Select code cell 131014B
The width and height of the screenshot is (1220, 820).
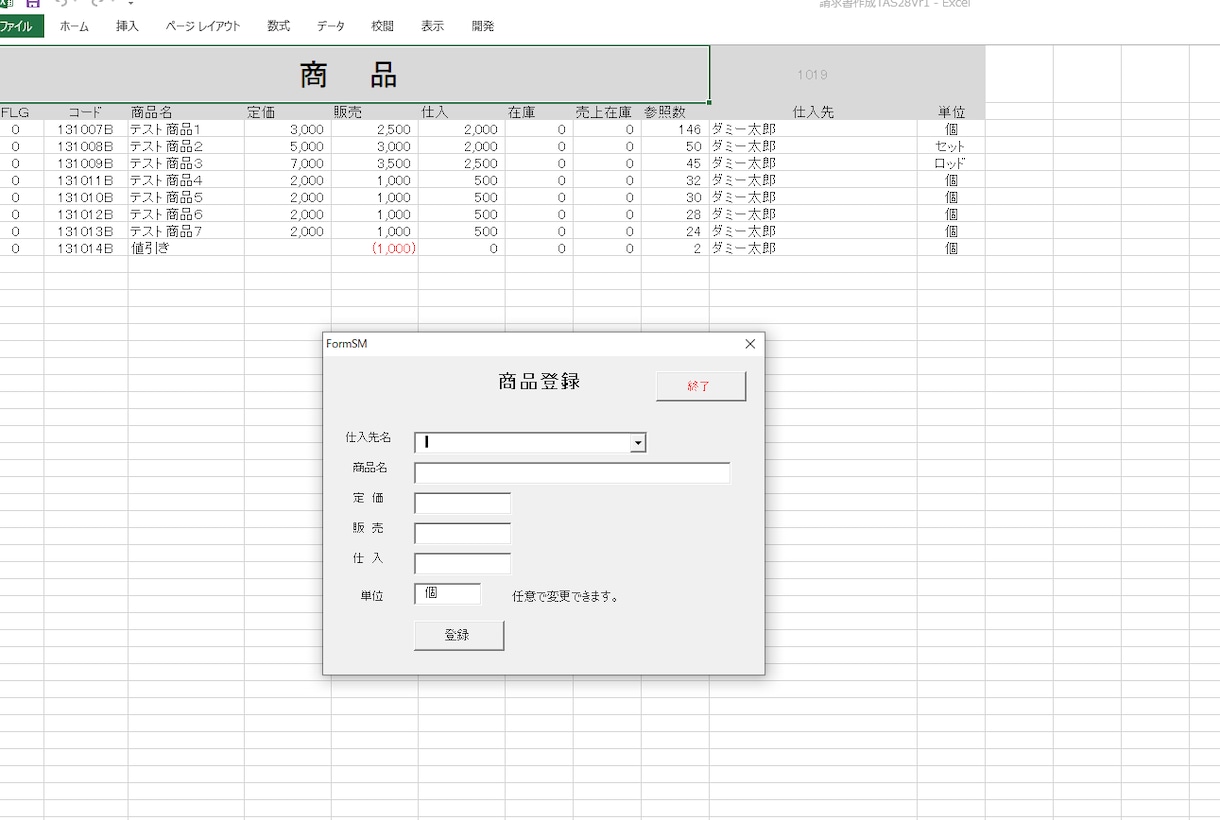coord(86,248)
